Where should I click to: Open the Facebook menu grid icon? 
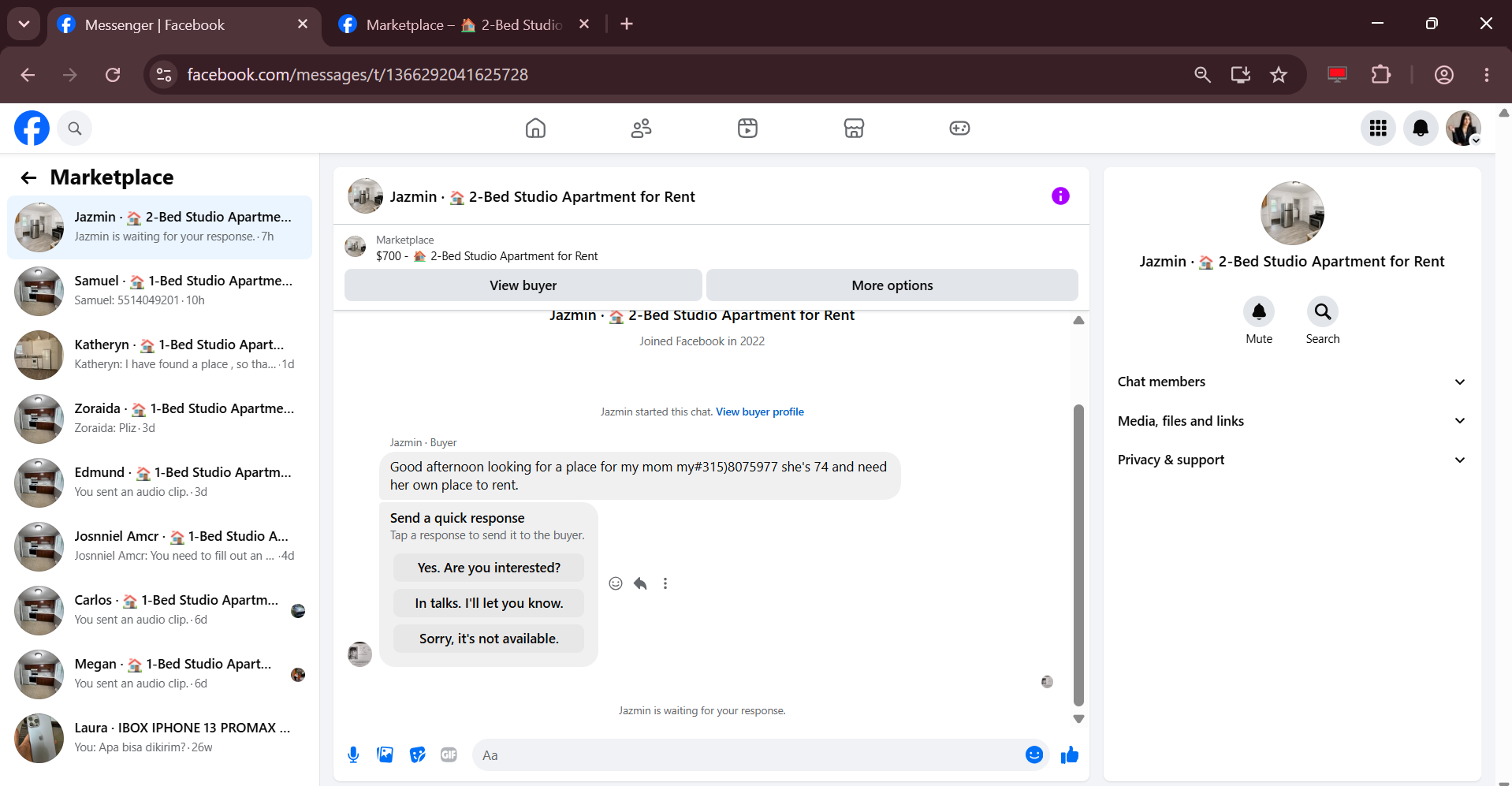pos(1378,128)
